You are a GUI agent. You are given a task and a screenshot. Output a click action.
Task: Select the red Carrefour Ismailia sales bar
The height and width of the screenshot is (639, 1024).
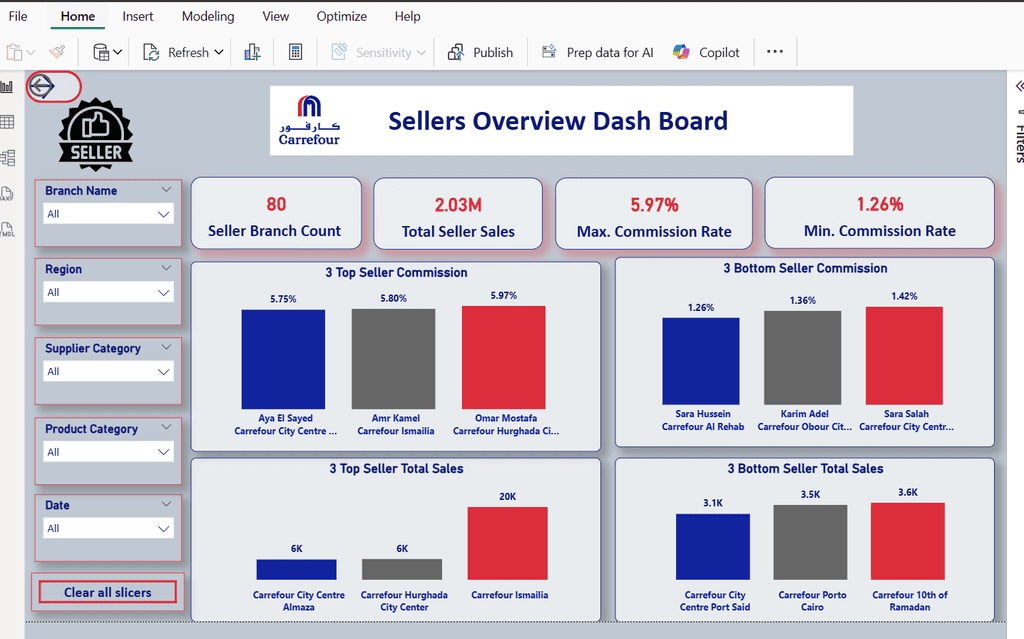click(507, 543)
